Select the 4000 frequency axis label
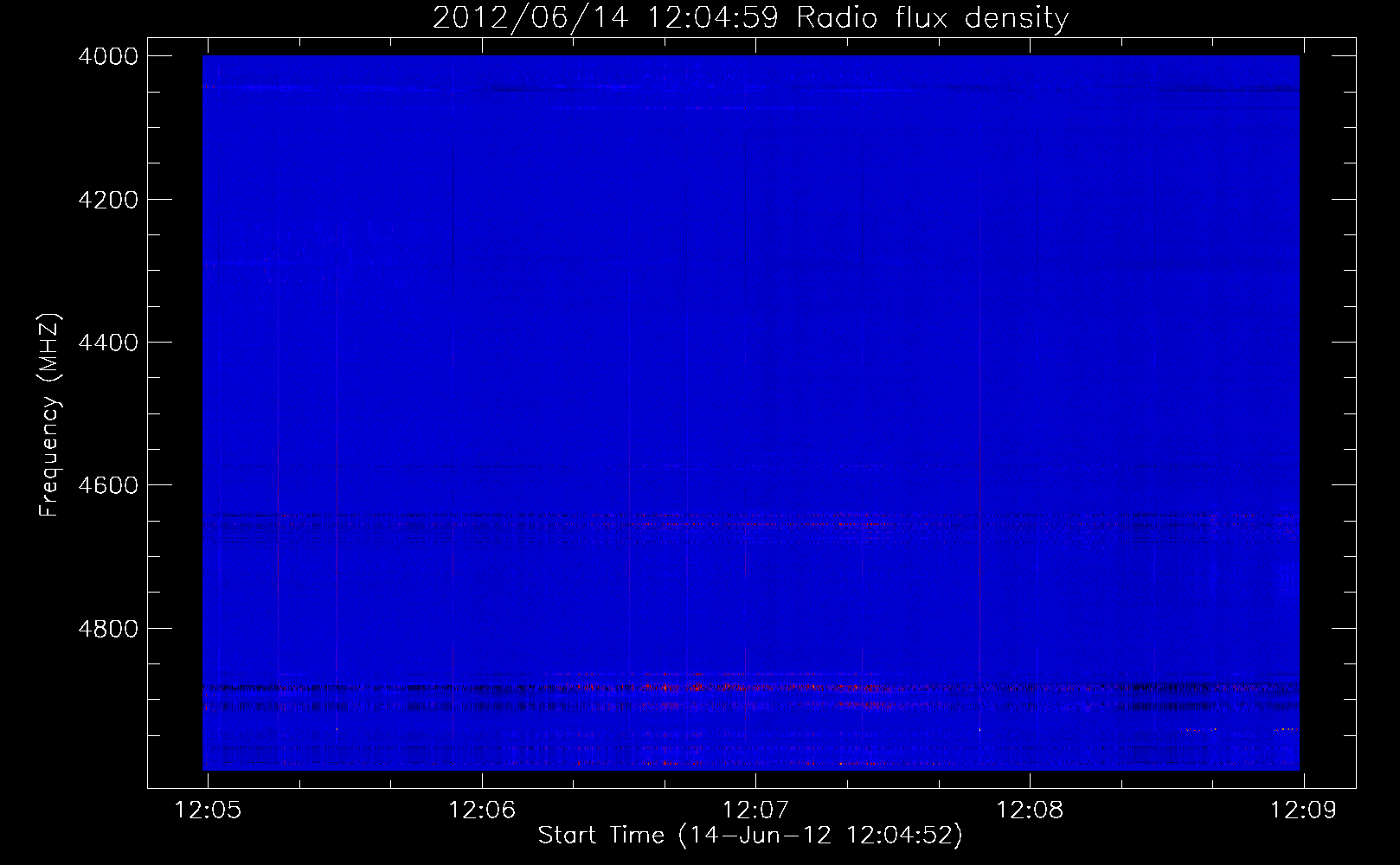 pos(108,56)
